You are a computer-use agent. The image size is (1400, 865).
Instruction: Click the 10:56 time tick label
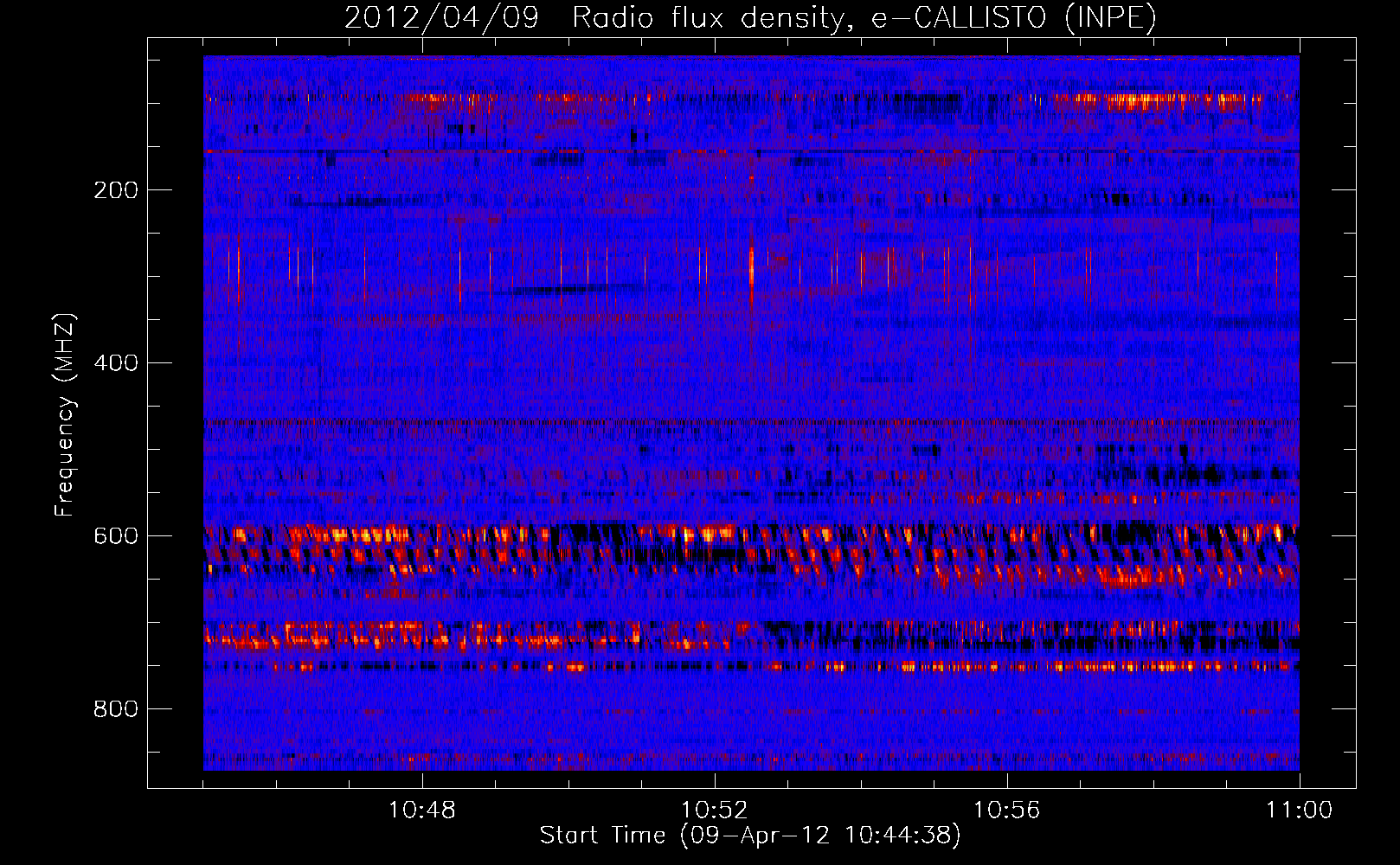(x=1007, y=811)
